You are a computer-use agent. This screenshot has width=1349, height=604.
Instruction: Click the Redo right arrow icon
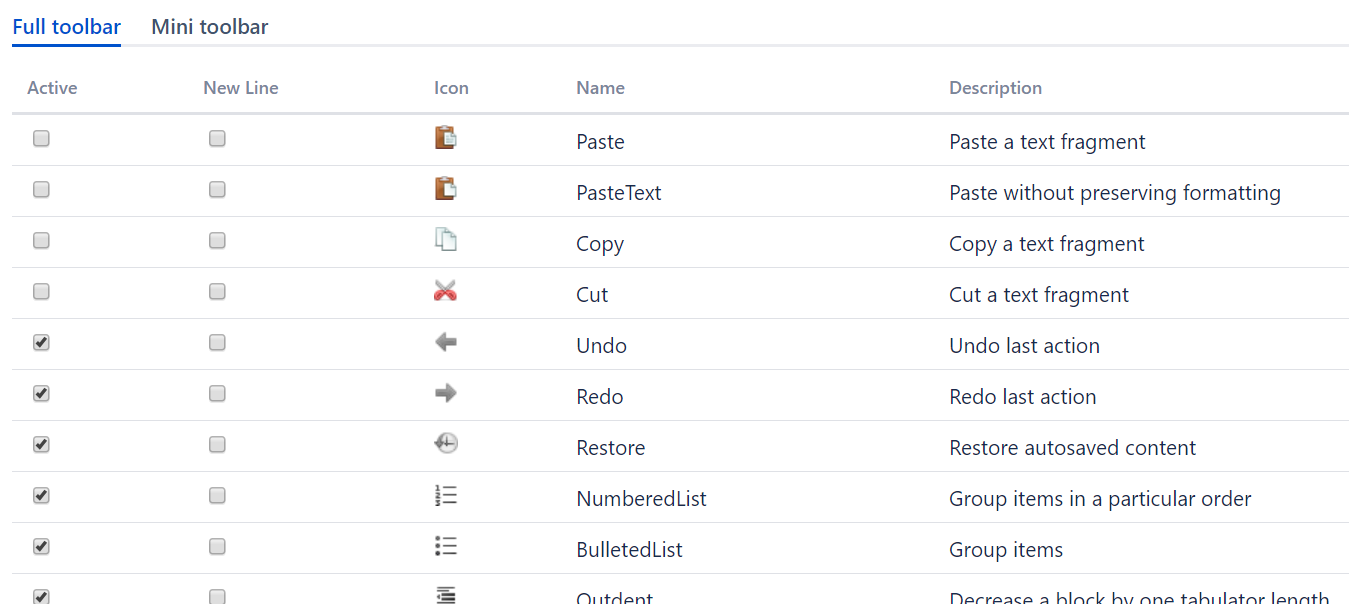(x=446, y=393)
